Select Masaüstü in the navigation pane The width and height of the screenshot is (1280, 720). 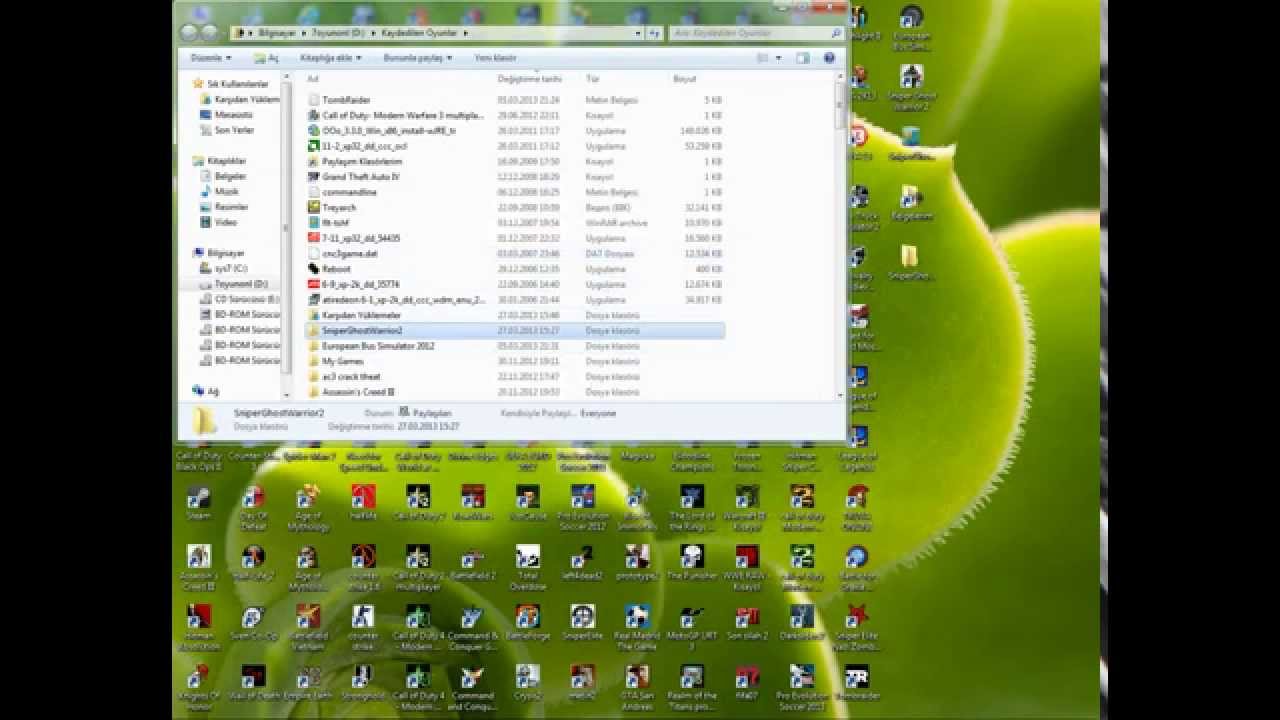pos(234,115)
